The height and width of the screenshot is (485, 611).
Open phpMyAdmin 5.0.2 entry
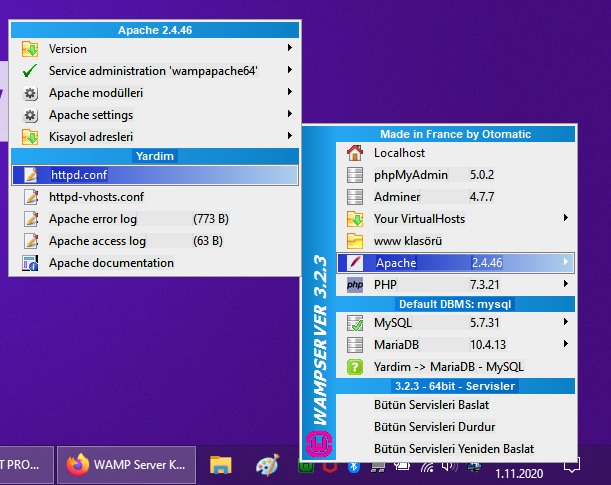(455, 175)
